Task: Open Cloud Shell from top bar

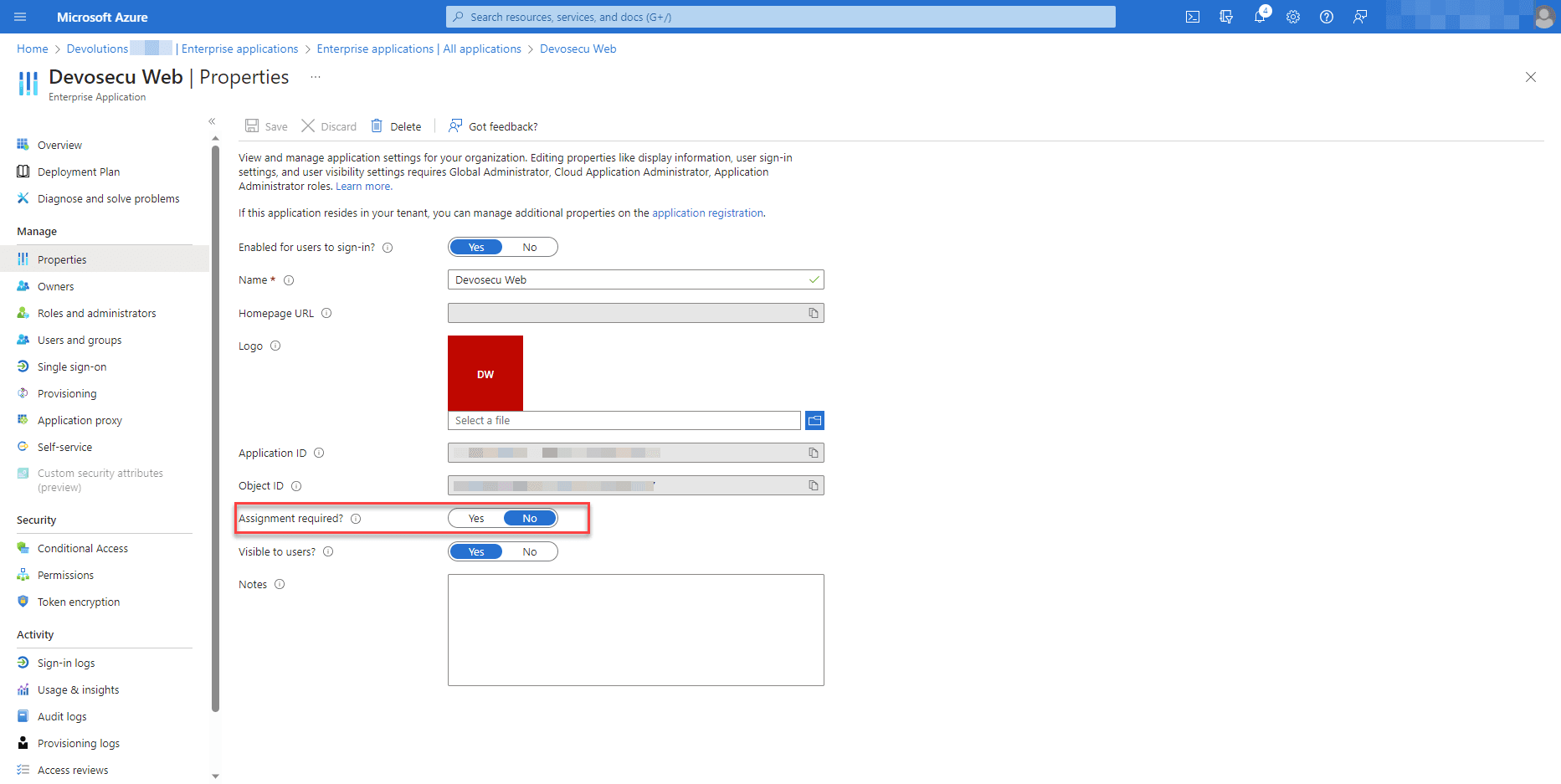Action: pyautogui.click(x=1193, y=17)
